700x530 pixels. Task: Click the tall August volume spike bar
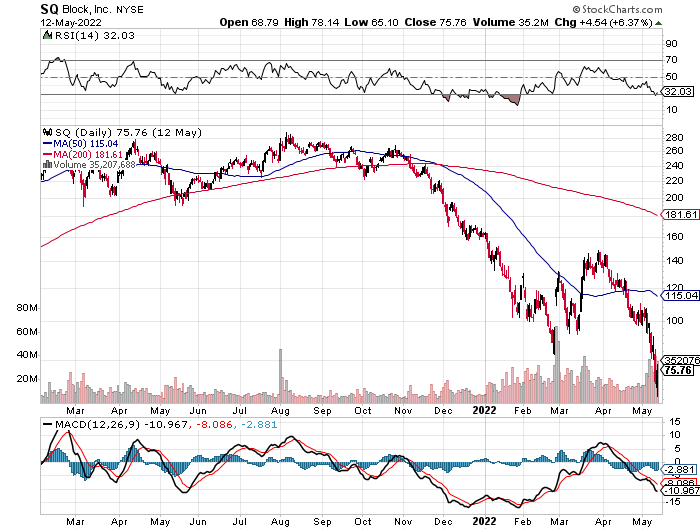click(281, 376)
